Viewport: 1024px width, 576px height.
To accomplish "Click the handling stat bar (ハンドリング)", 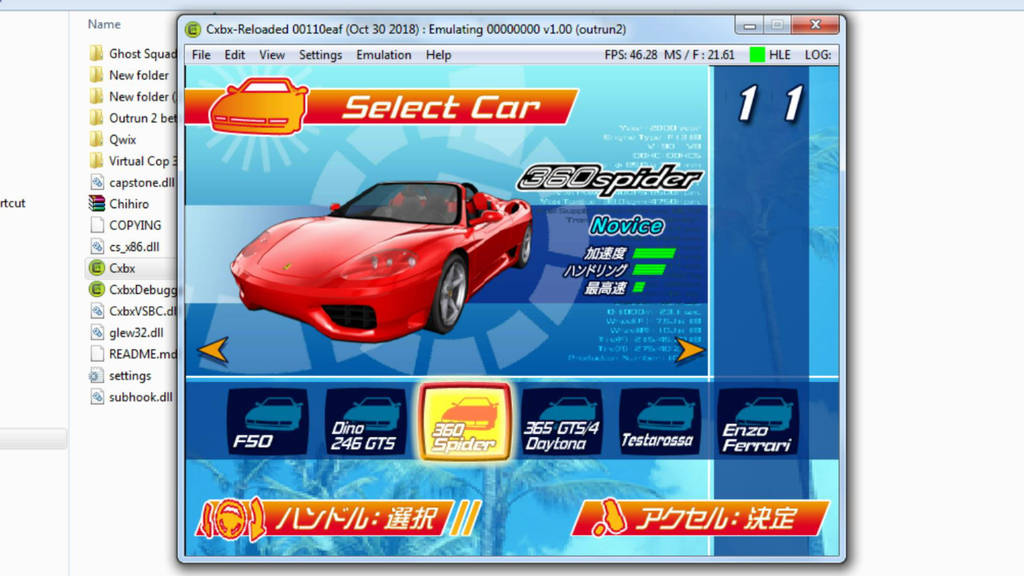I will [x=650, y=270].
